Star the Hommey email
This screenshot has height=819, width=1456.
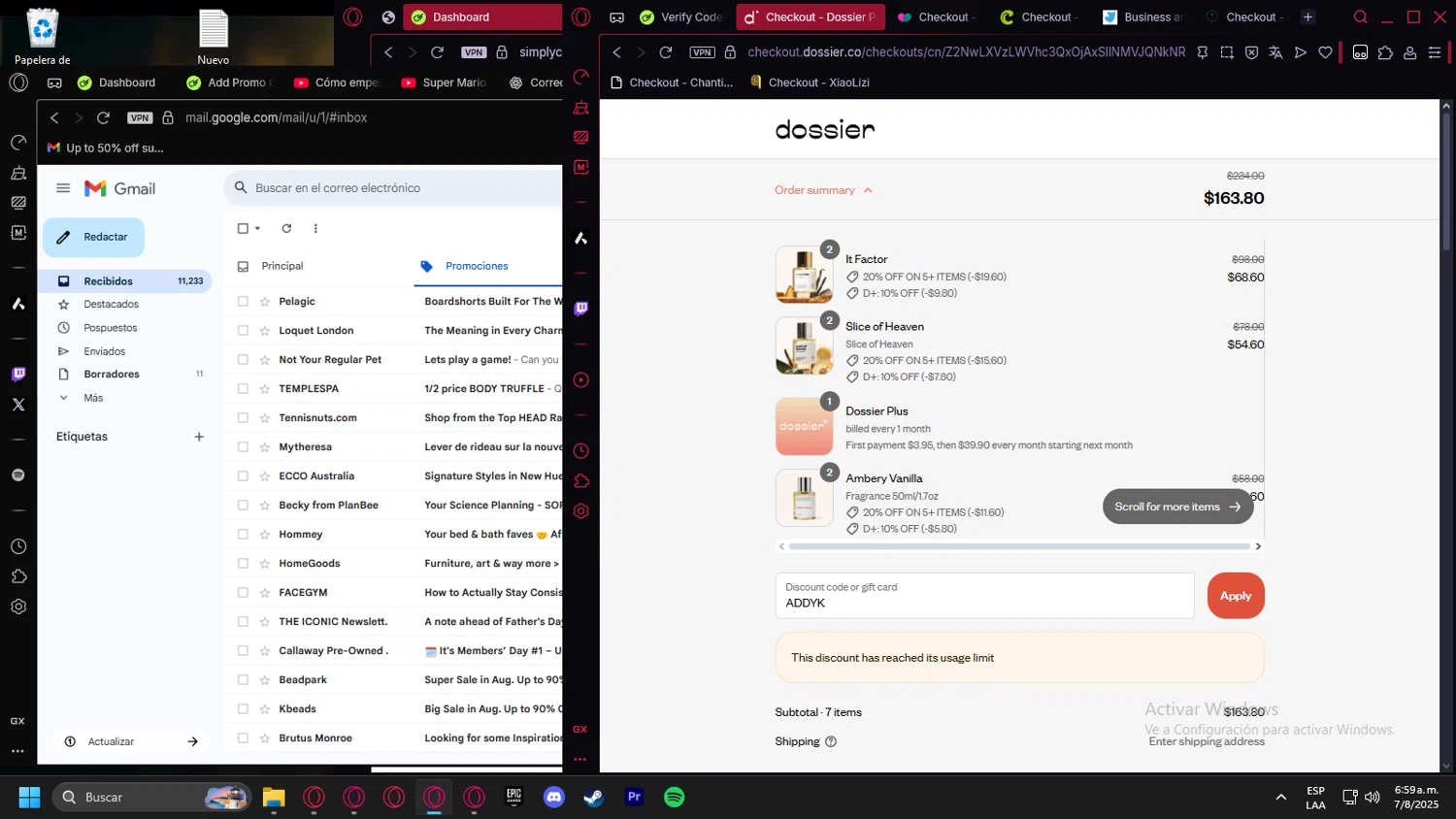tap(264, 535)
